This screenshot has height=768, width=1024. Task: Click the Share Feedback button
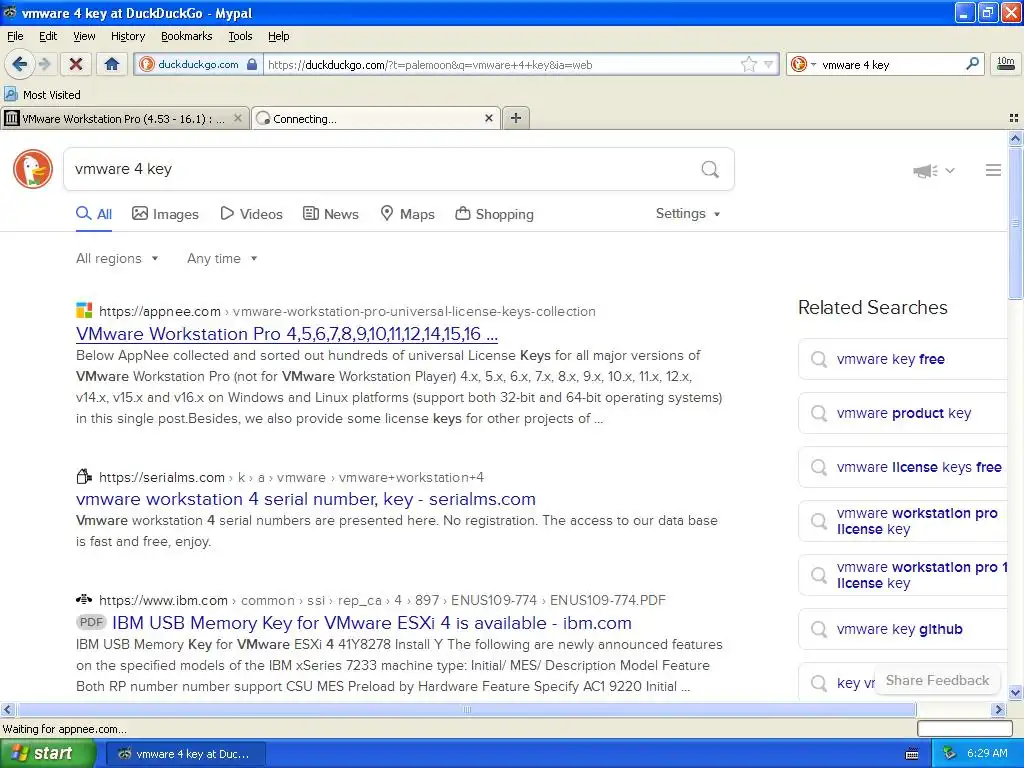[x=938, y=680]
